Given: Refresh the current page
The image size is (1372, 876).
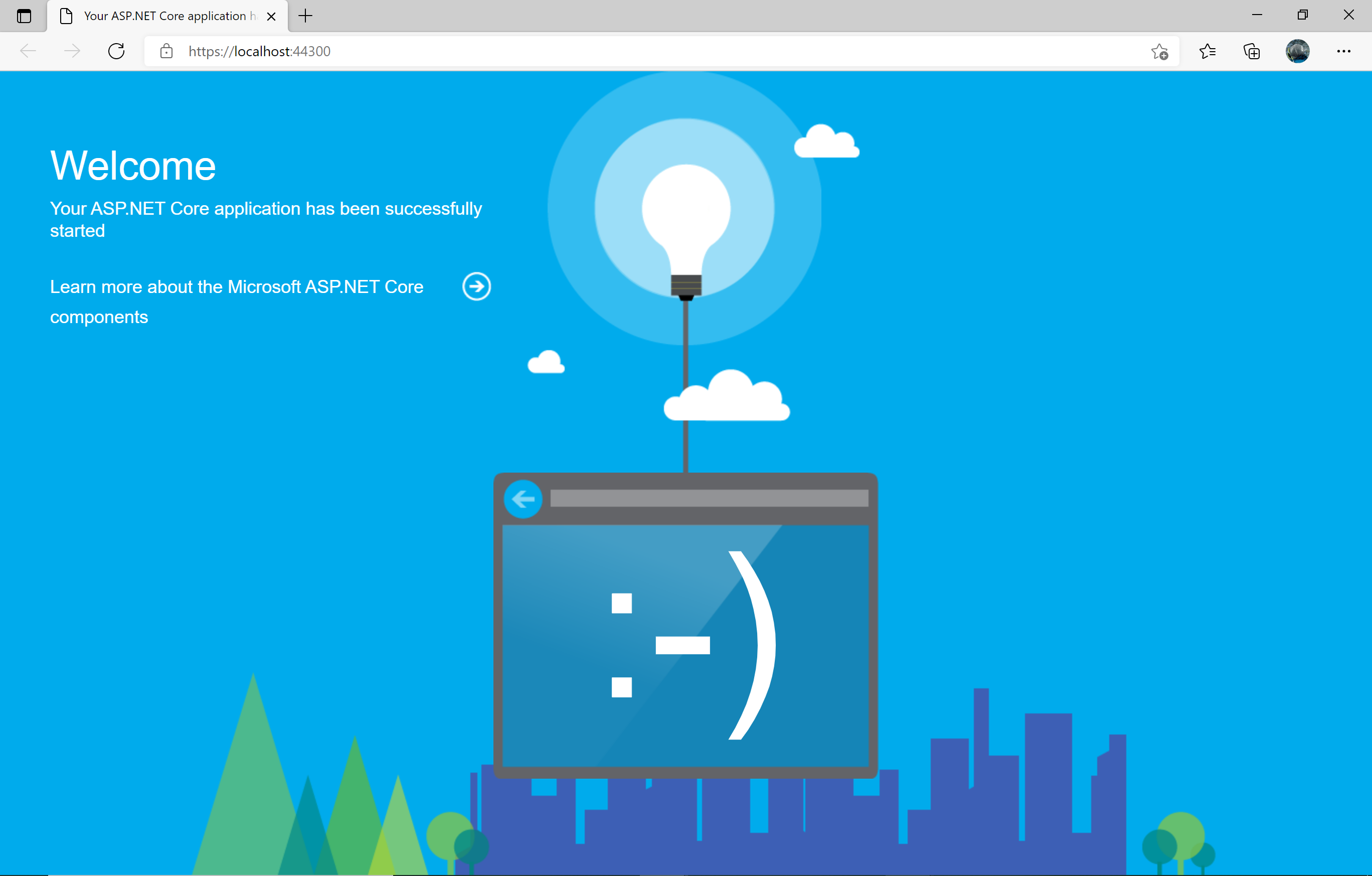Looking at the screenshot, I should [x=116, y=51].
